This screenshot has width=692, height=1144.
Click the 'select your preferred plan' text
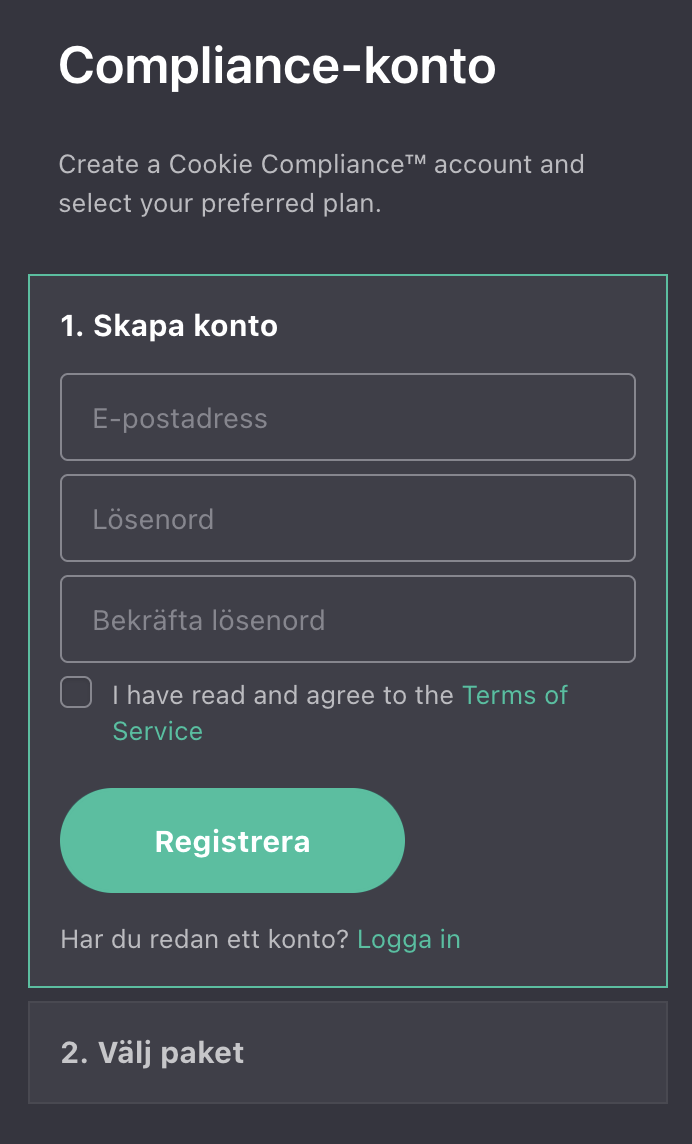coord(219,204)
